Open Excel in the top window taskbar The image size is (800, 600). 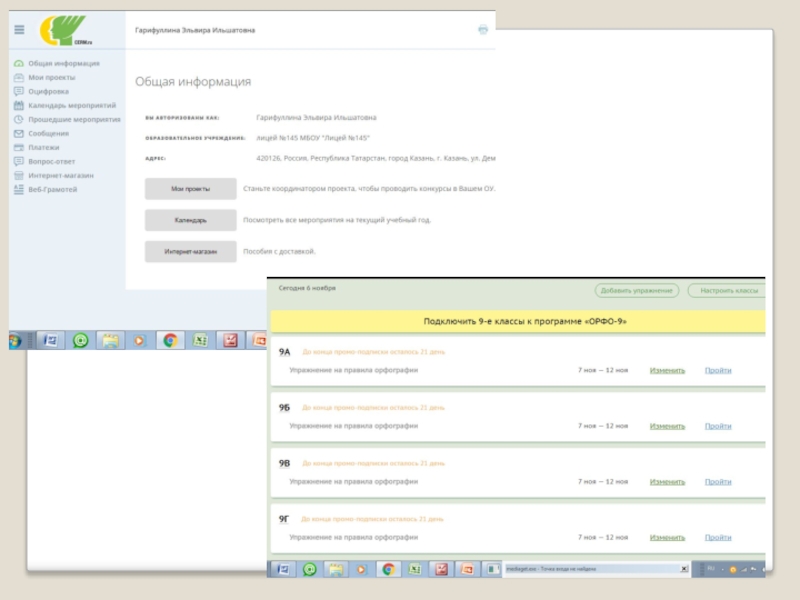pos(200,340)
